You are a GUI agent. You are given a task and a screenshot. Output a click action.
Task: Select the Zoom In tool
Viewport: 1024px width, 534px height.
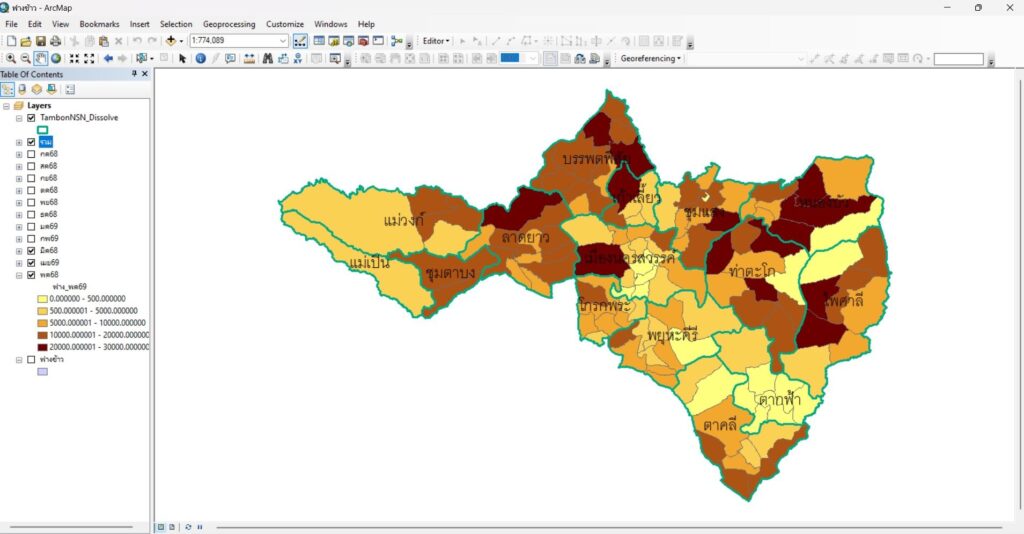[x=10, y=58]
